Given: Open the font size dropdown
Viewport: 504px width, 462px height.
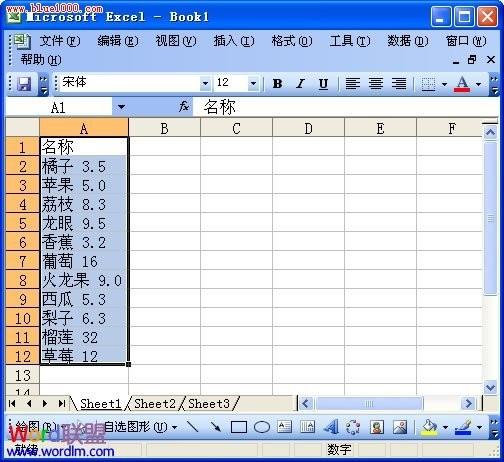Looking at the screenshot, I should [253, 83].
